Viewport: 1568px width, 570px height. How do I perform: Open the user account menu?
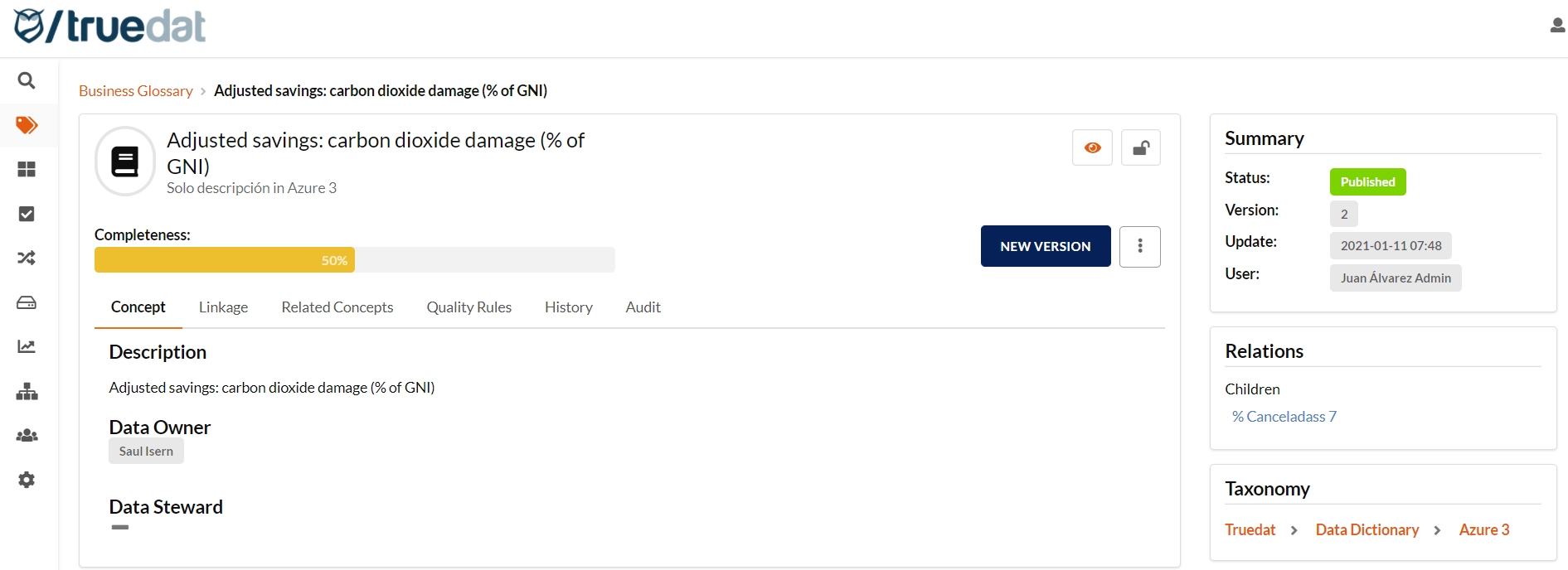[1556, 26]
